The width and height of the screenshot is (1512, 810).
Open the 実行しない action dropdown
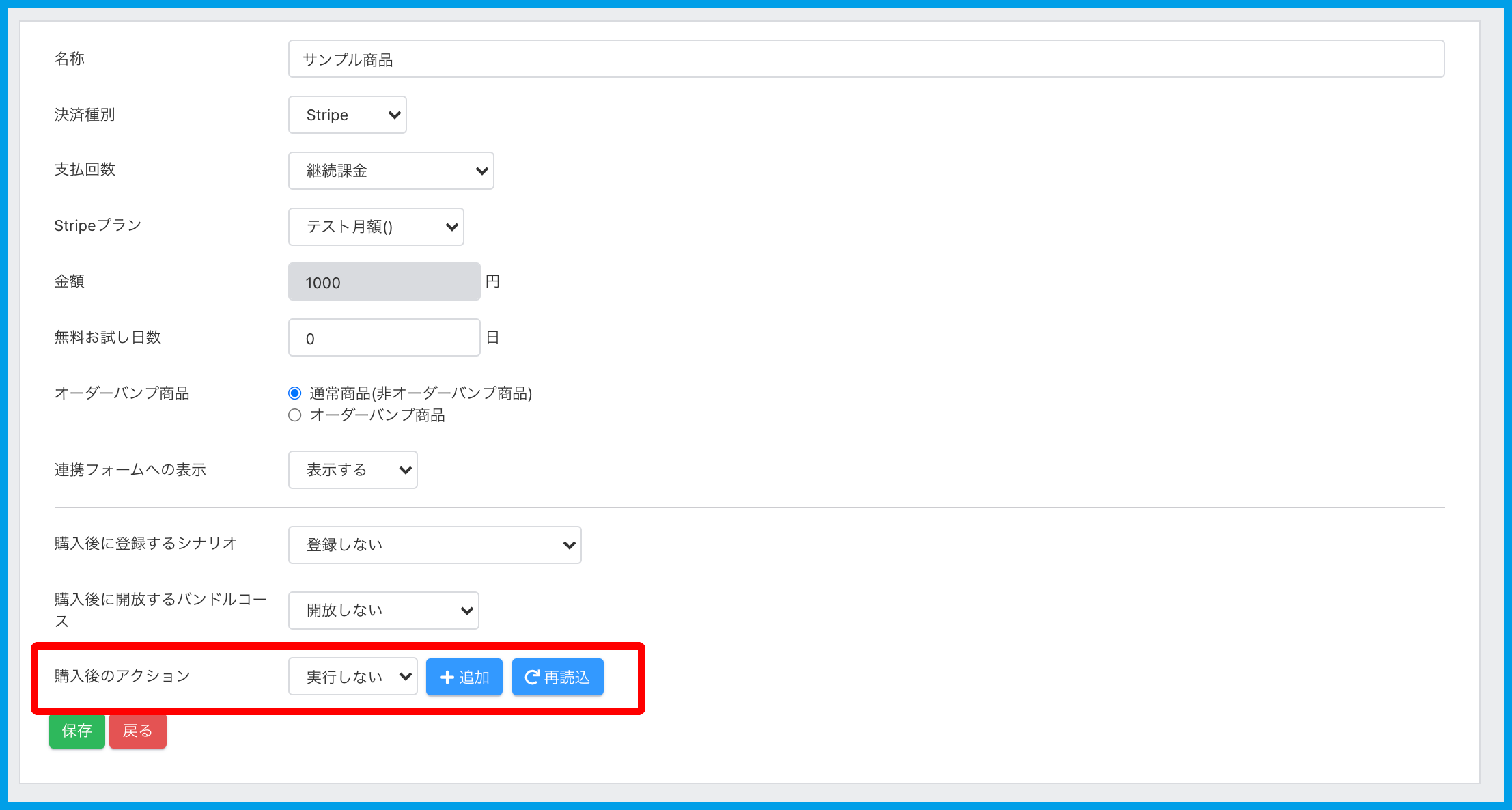tap(352, 677)
